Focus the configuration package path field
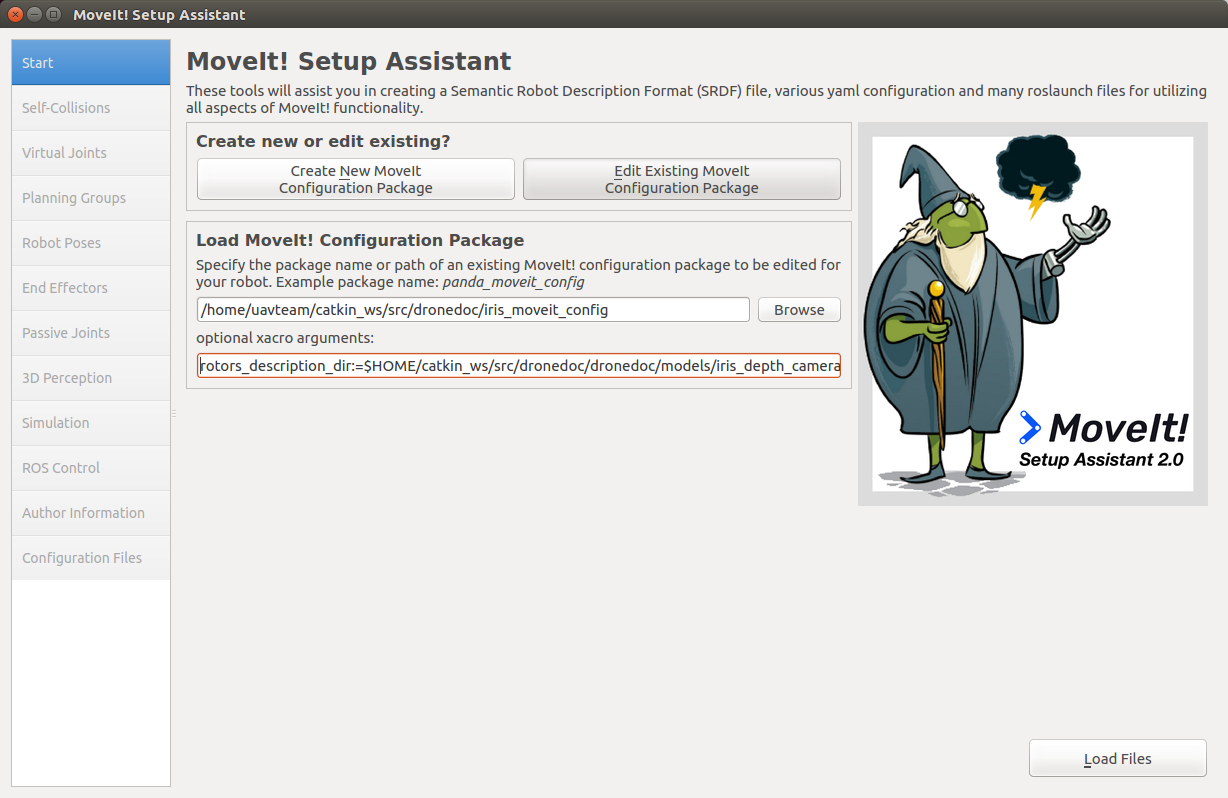The image size is (1228, 798). (x=473, y=310)
